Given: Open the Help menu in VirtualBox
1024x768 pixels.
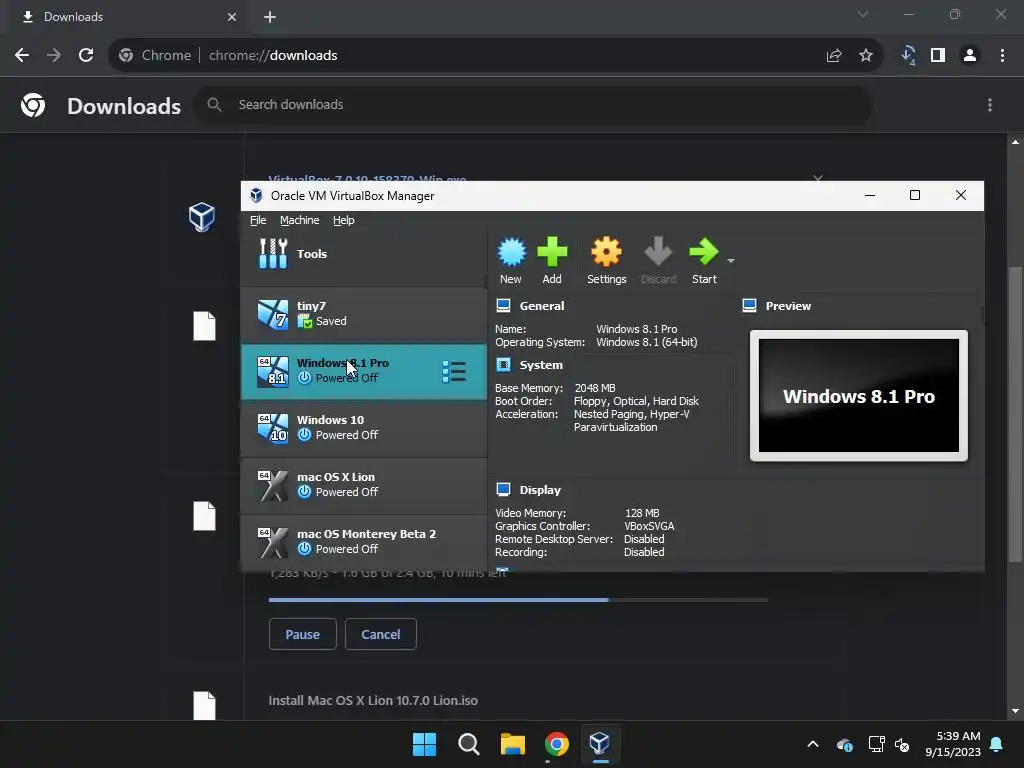Looking at the screenshot, I should point(344,220).
